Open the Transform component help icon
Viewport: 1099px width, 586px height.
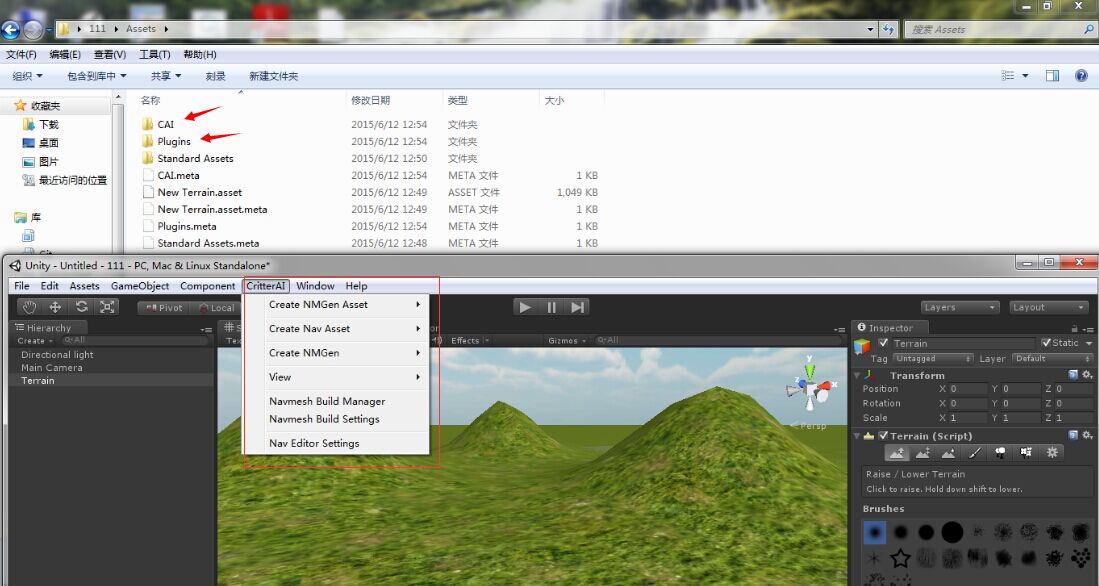point(1073,375)
